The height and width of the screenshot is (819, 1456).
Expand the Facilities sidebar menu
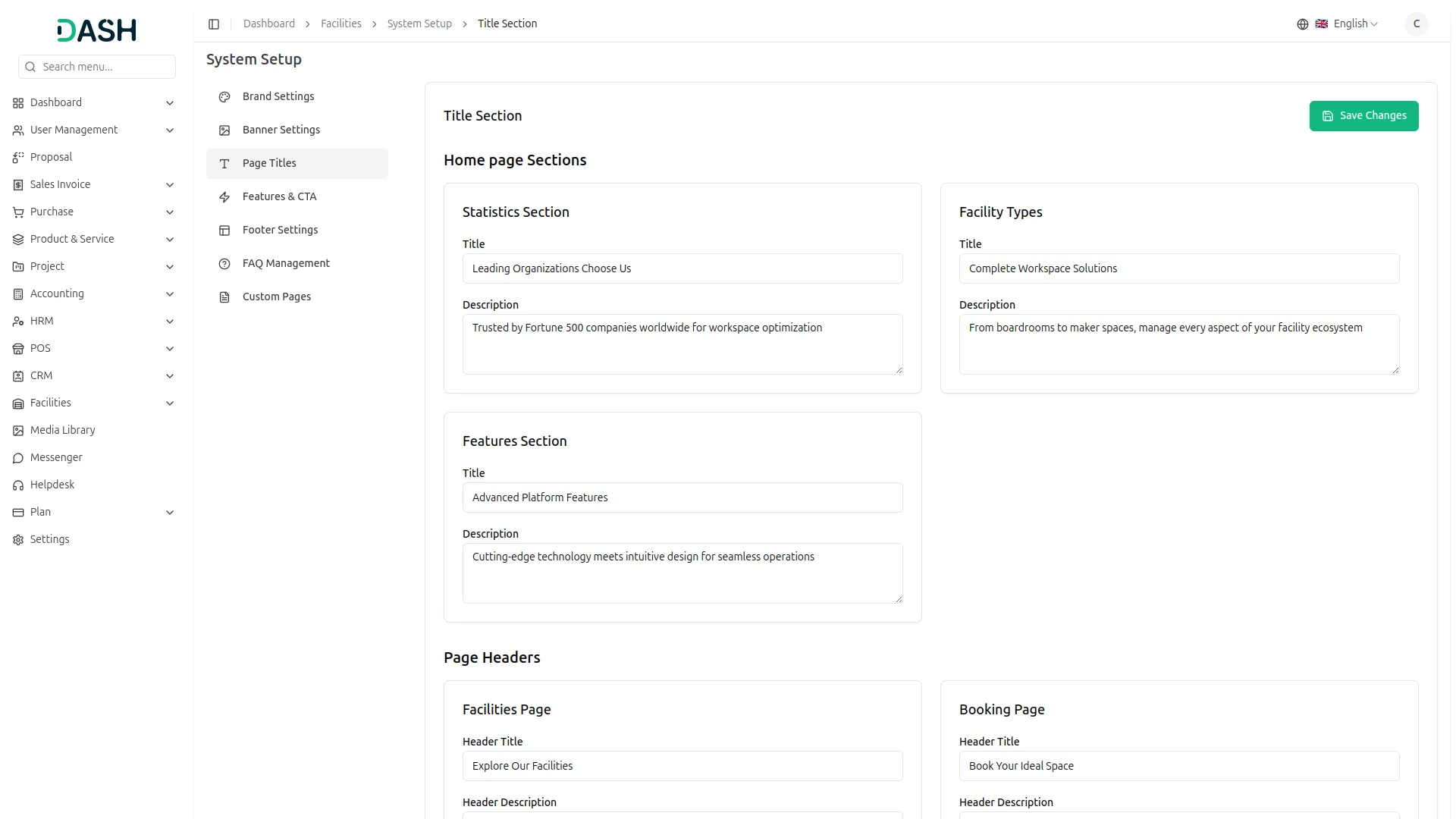pyautogui.click(x=170, y=403)
